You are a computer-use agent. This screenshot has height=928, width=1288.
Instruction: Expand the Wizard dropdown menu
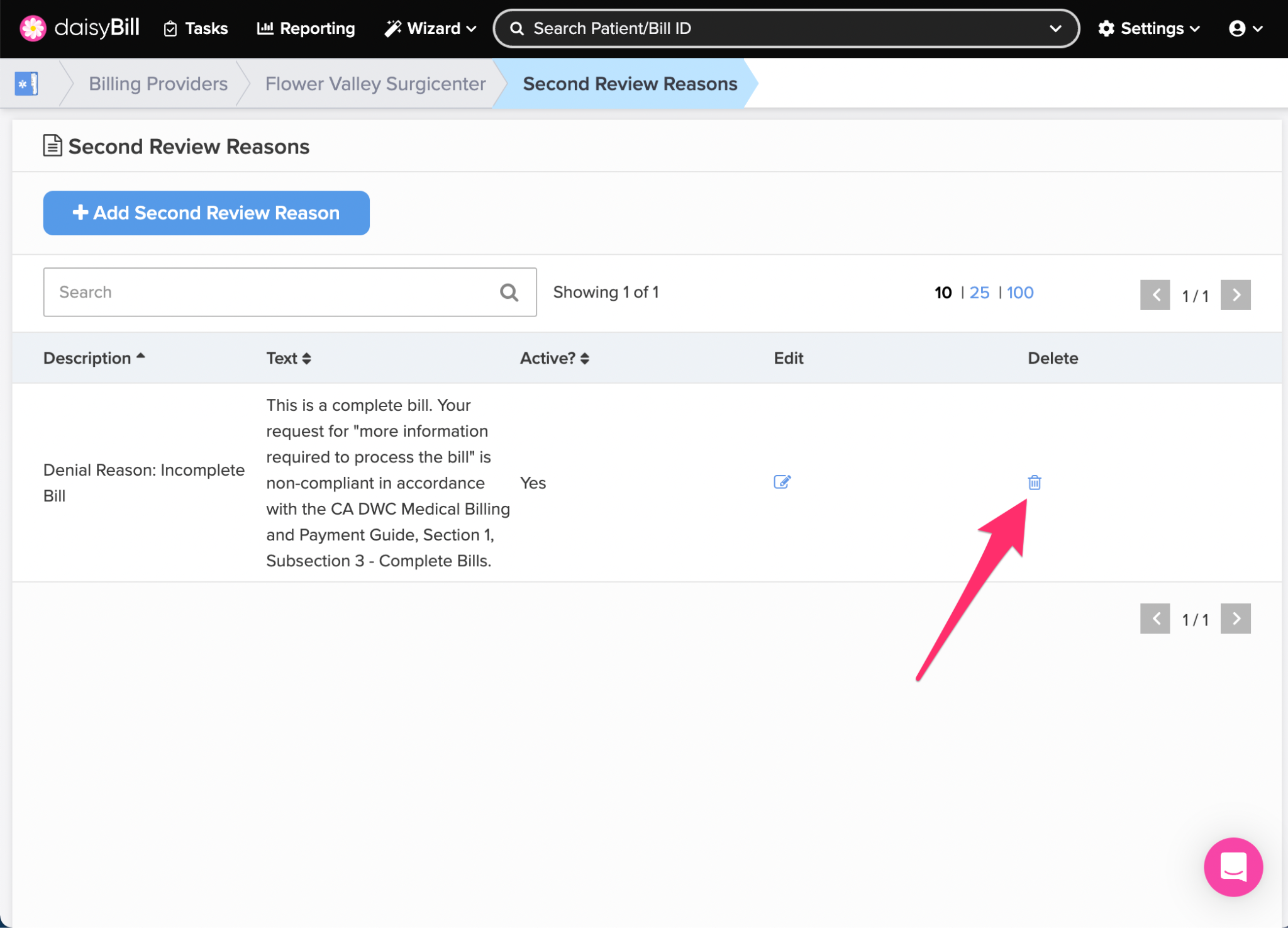coord(431,28)
